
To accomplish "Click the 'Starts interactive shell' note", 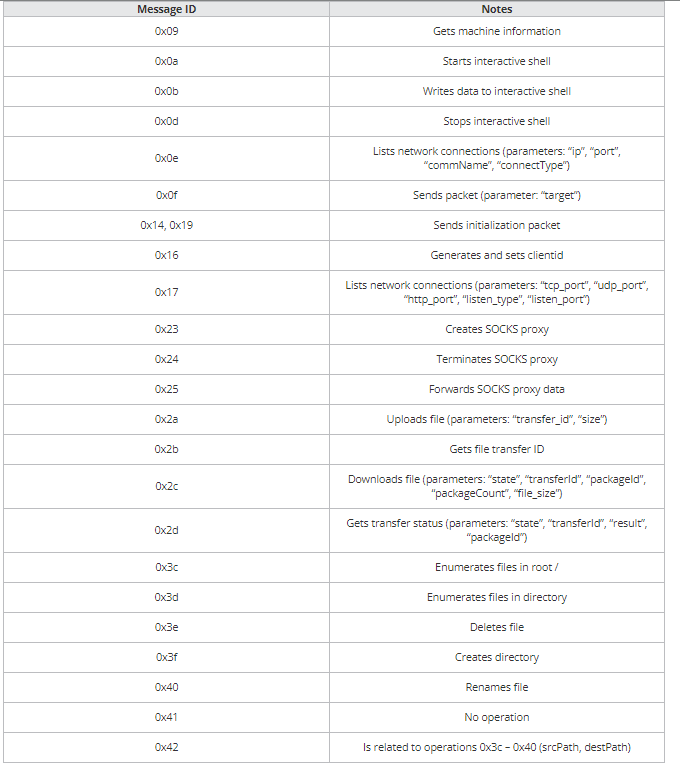I will click(x=497, y=62).
